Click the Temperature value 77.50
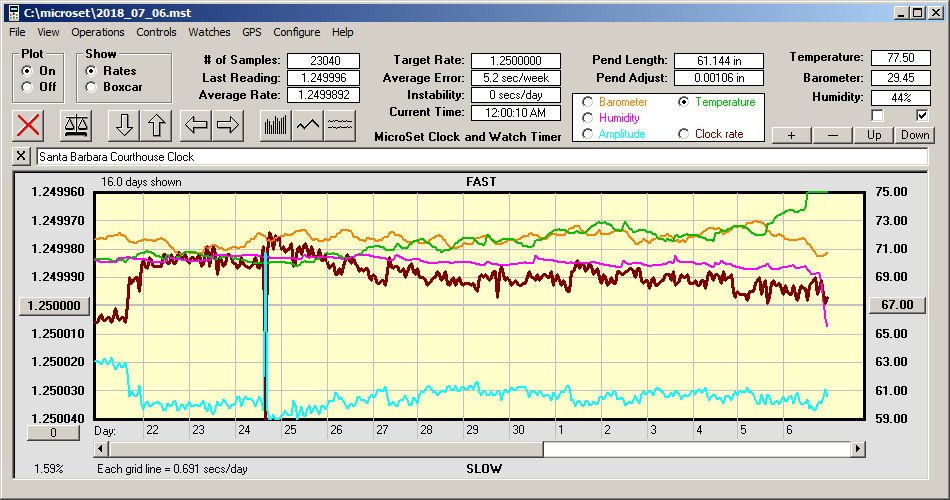Image resolution: width=950 pixels, height=500 pixels. [x=900, y=58]
